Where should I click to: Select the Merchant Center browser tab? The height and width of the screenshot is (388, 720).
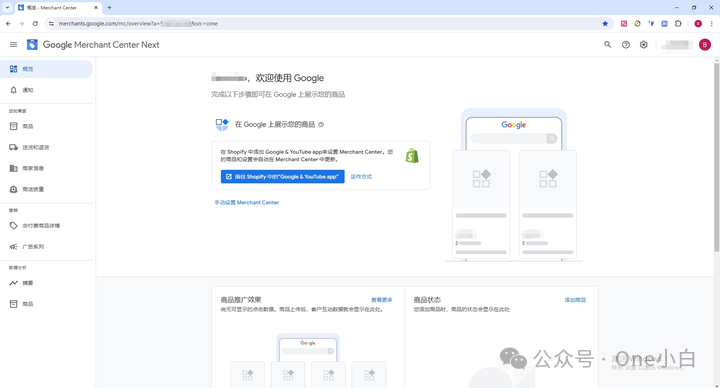58,8
